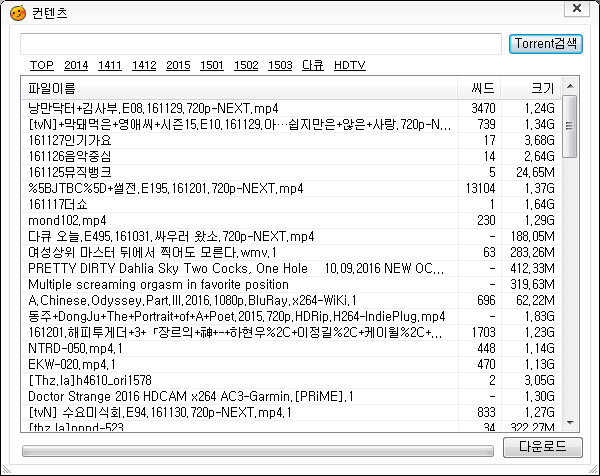Sort by the 씨드 column header

pyautogui.click(x=479, y=88)
